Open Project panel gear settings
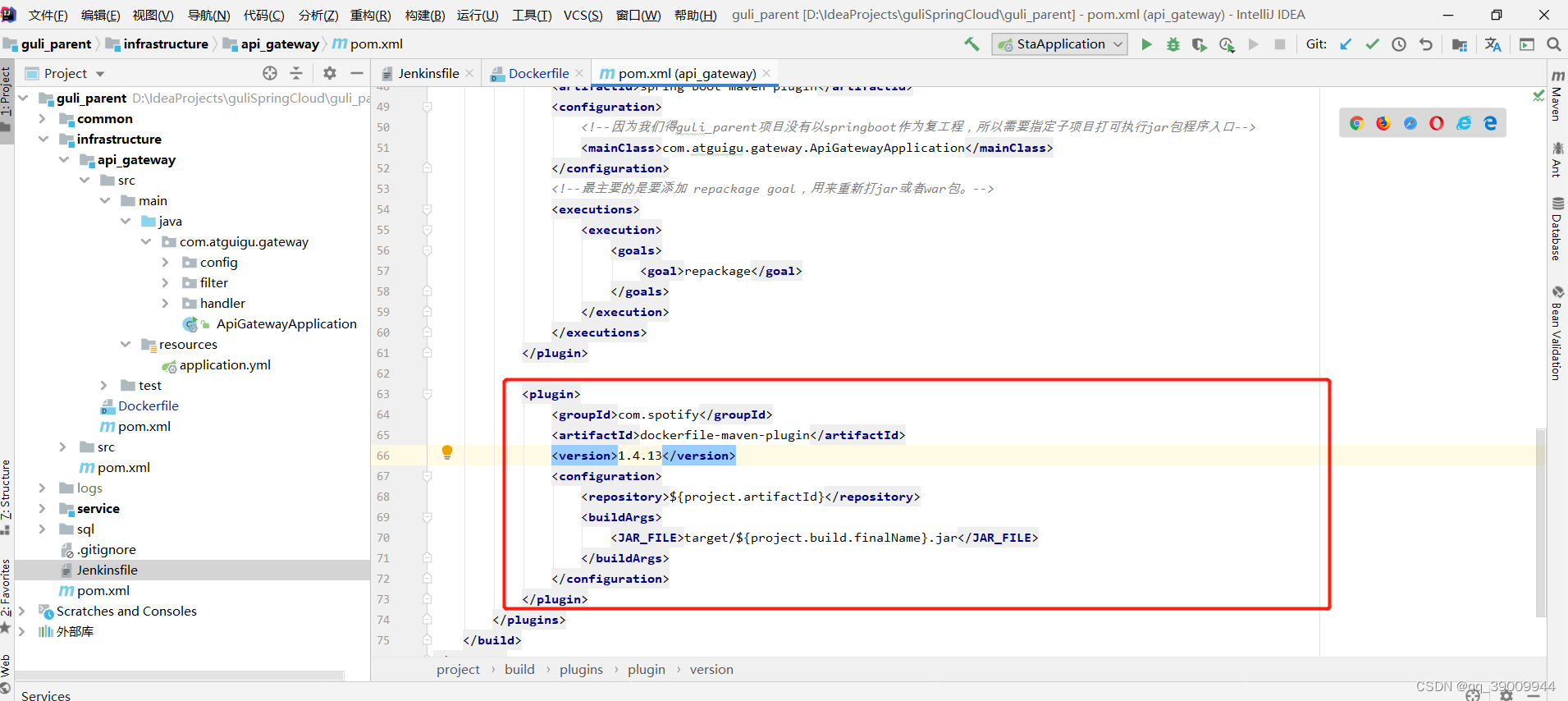This screenshot has height=701, width=1568. tap(330, 73)
